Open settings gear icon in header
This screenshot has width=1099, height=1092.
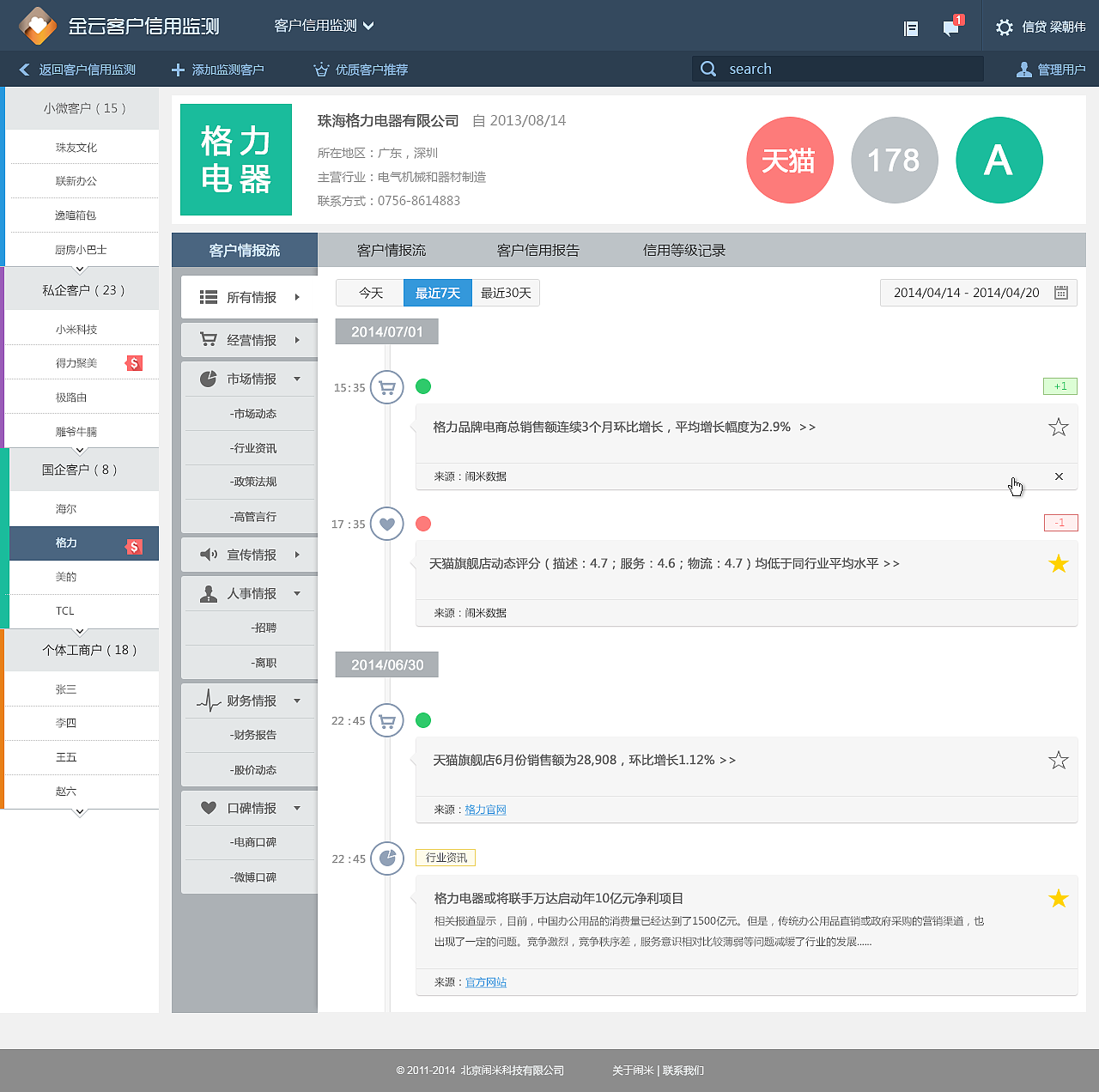click(1004, 27)
